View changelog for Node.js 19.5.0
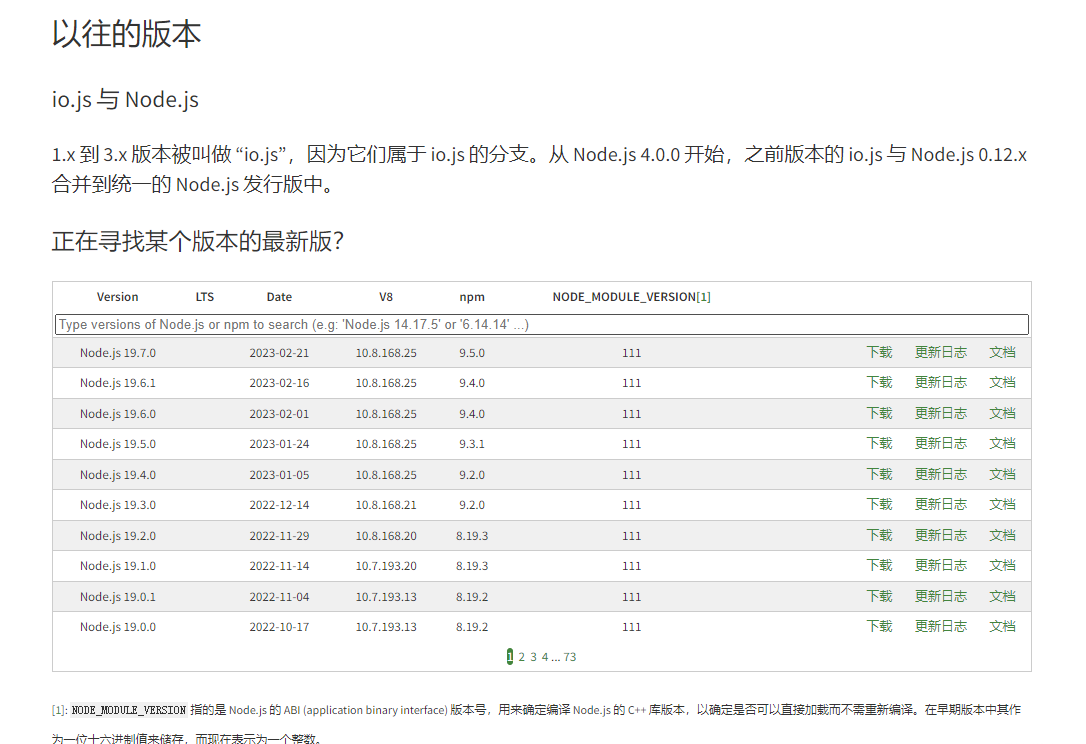Image resolution: width=1086 pixels, height=744 pixels. pyautogui.click(x=941, y=443)
